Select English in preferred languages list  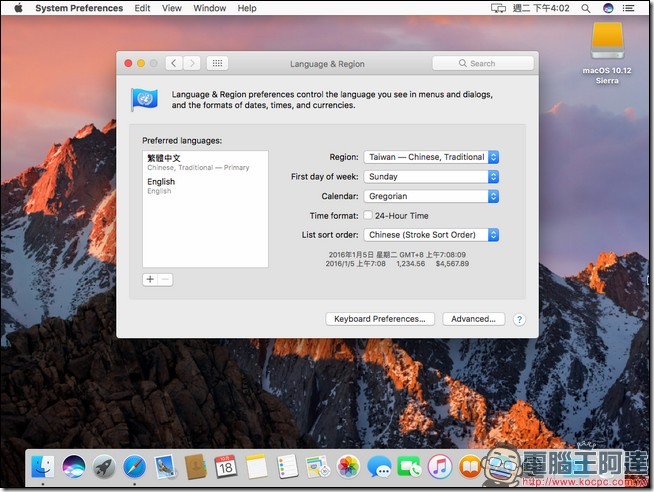[x=205, y=186]
